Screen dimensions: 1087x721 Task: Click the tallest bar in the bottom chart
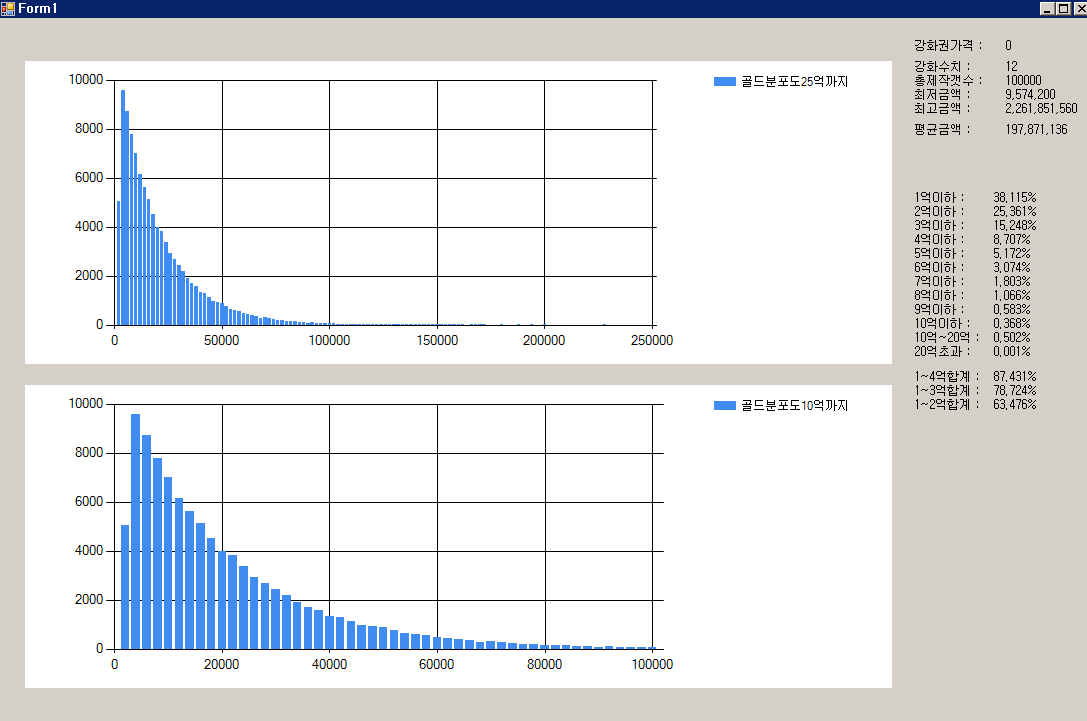point(135,530)
